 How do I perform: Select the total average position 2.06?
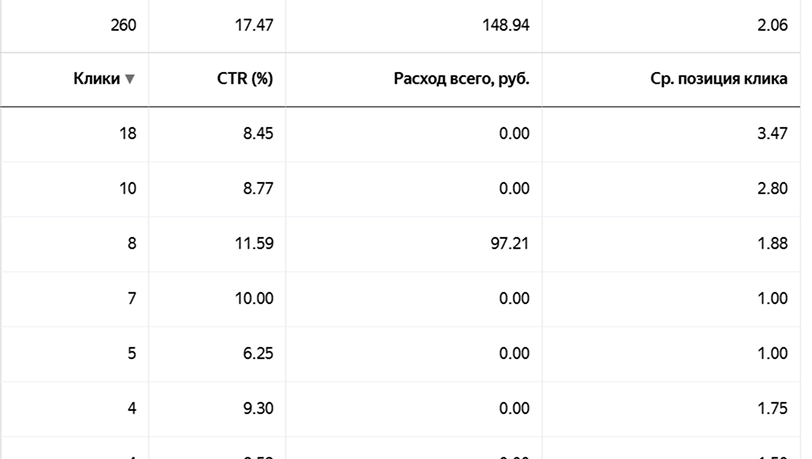coord(772,25)
